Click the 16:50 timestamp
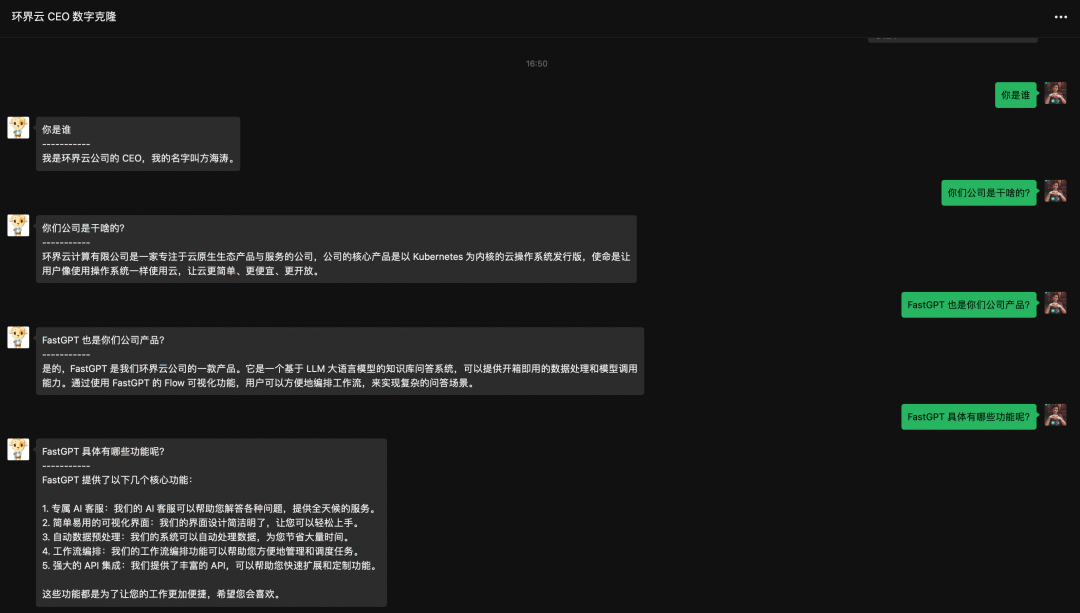 [537, 63]
